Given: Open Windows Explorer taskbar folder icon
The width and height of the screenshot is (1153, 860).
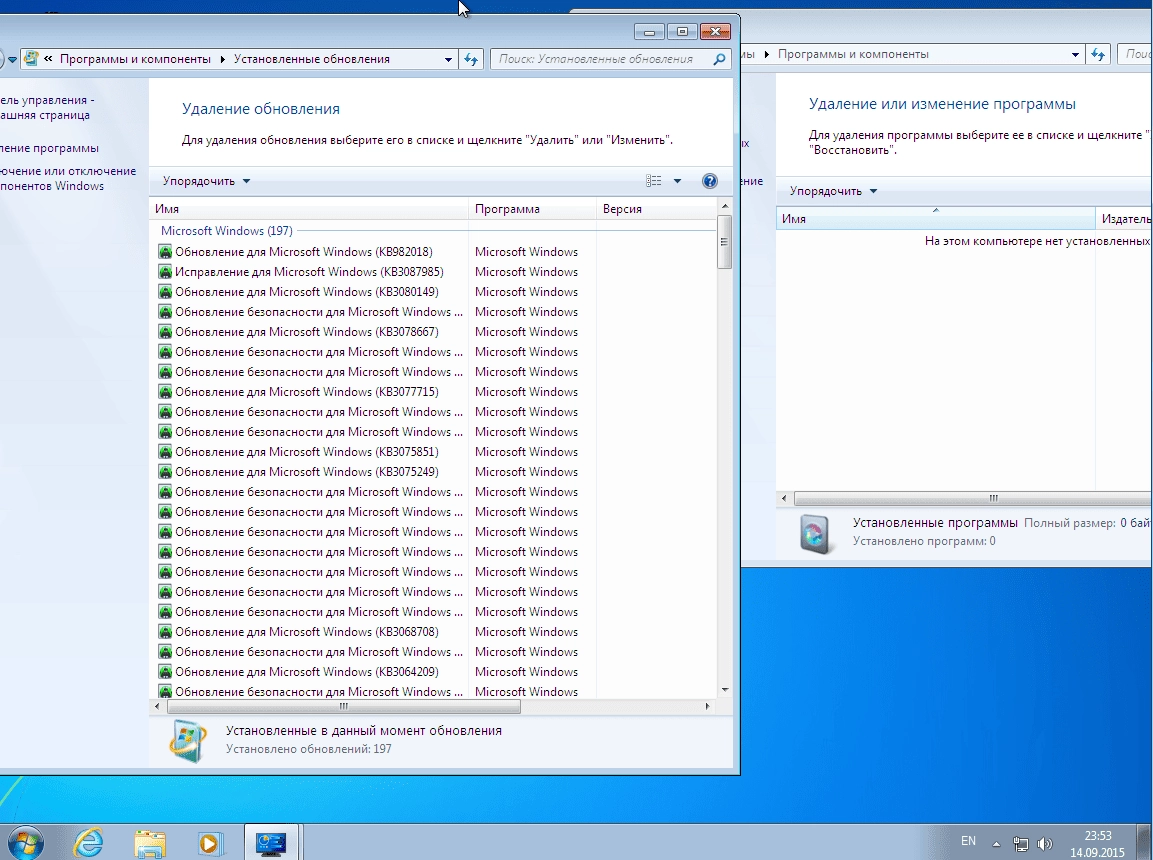Looking at the screenshot, I should (x=150, y=843).
